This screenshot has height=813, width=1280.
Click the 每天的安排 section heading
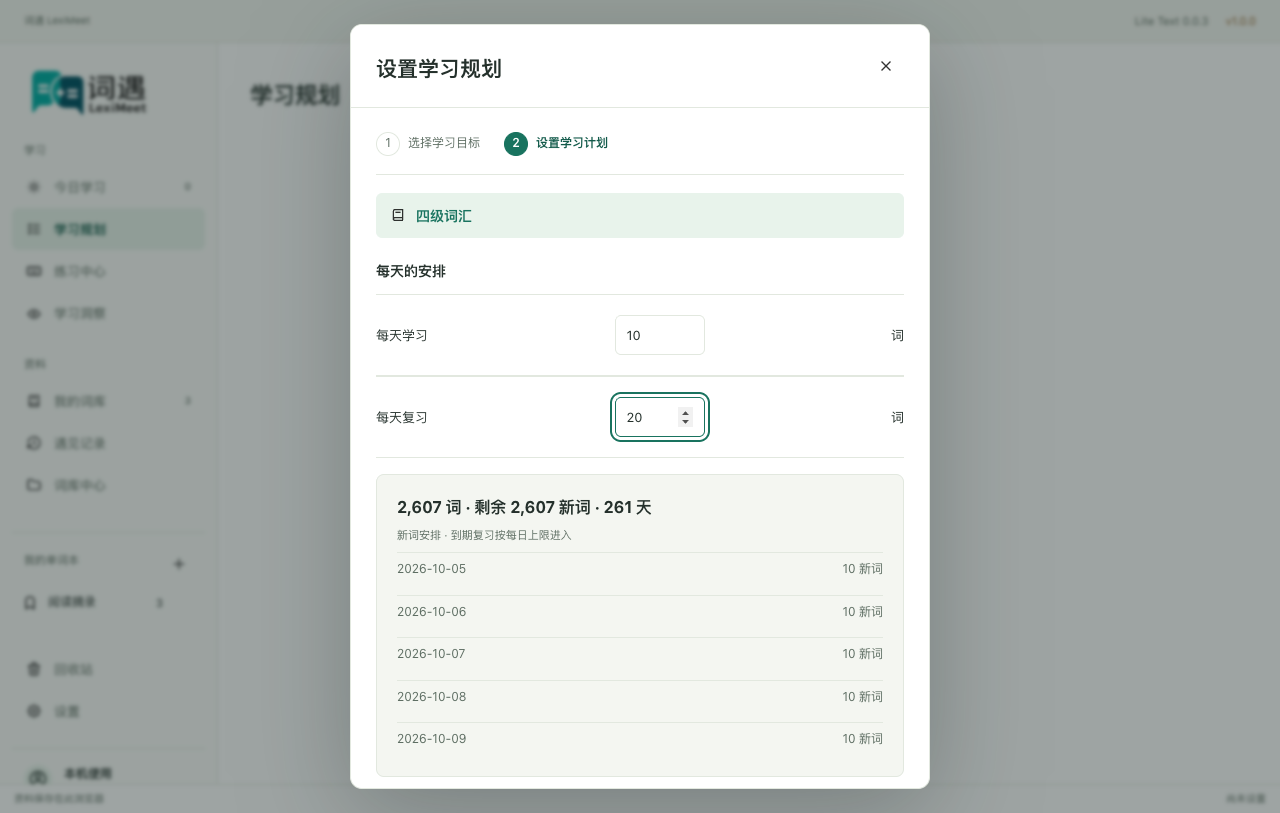tap(411, 271)
